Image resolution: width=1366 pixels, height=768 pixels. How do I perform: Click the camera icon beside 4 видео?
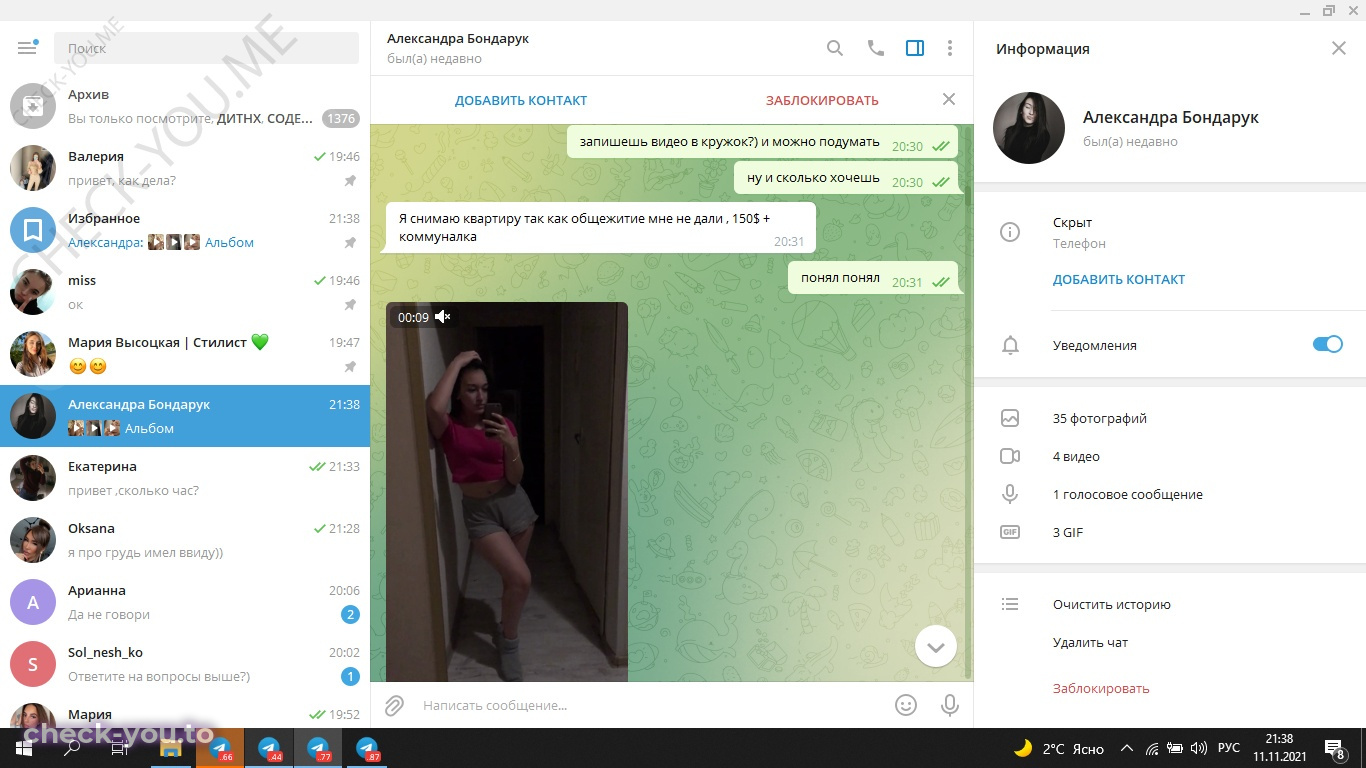tap(1010, 456)
